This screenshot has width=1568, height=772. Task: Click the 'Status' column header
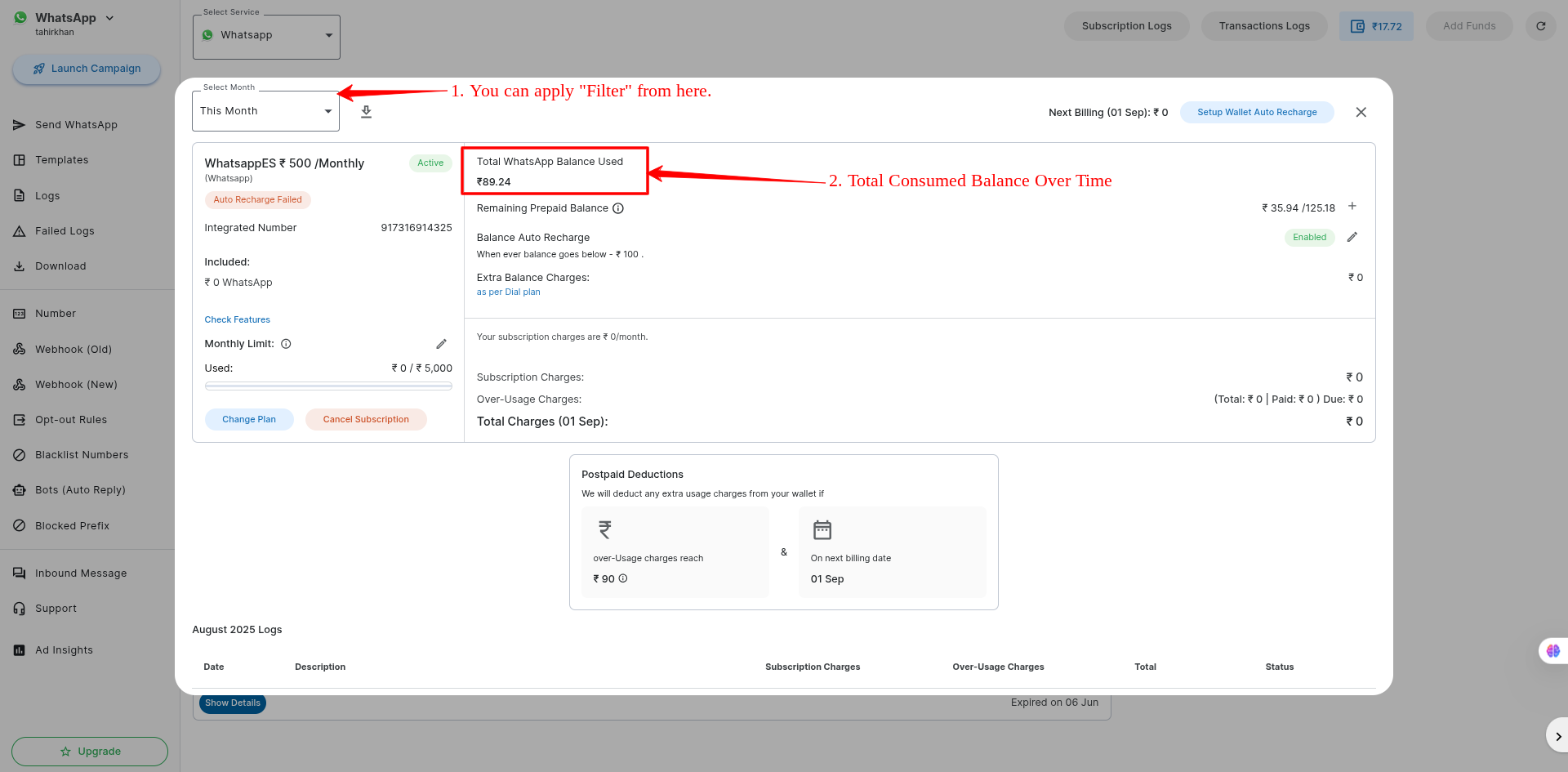tap(1280, 667)
